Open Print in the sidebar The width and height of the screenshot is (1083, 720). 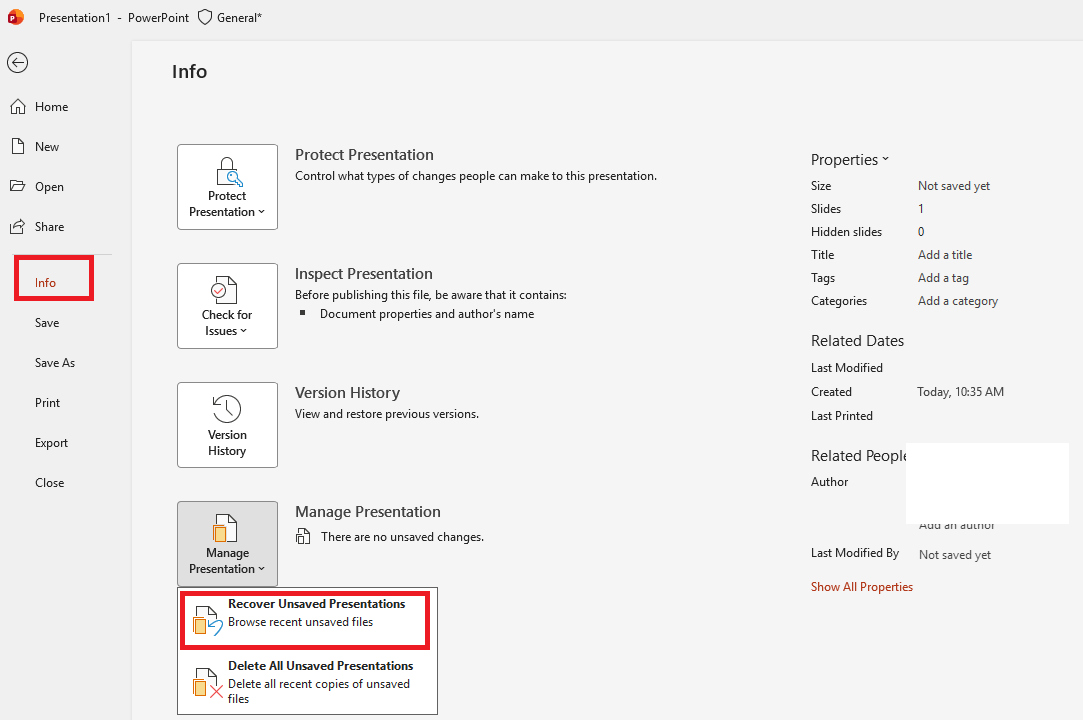coord(48,403)
